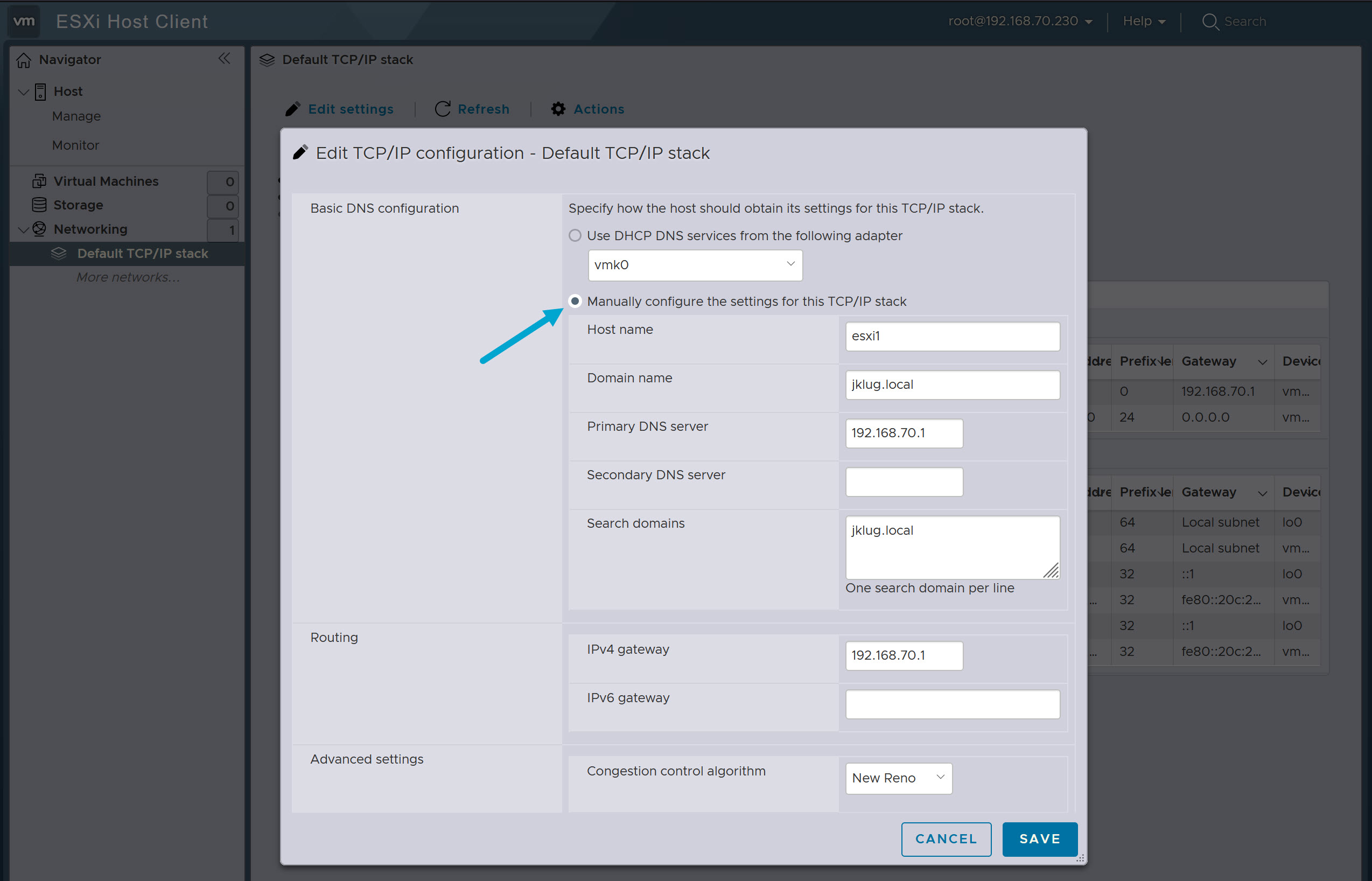Click the Edit settings pencil icon
Screen dimensions: 1372x881
[x=293, y=109]
